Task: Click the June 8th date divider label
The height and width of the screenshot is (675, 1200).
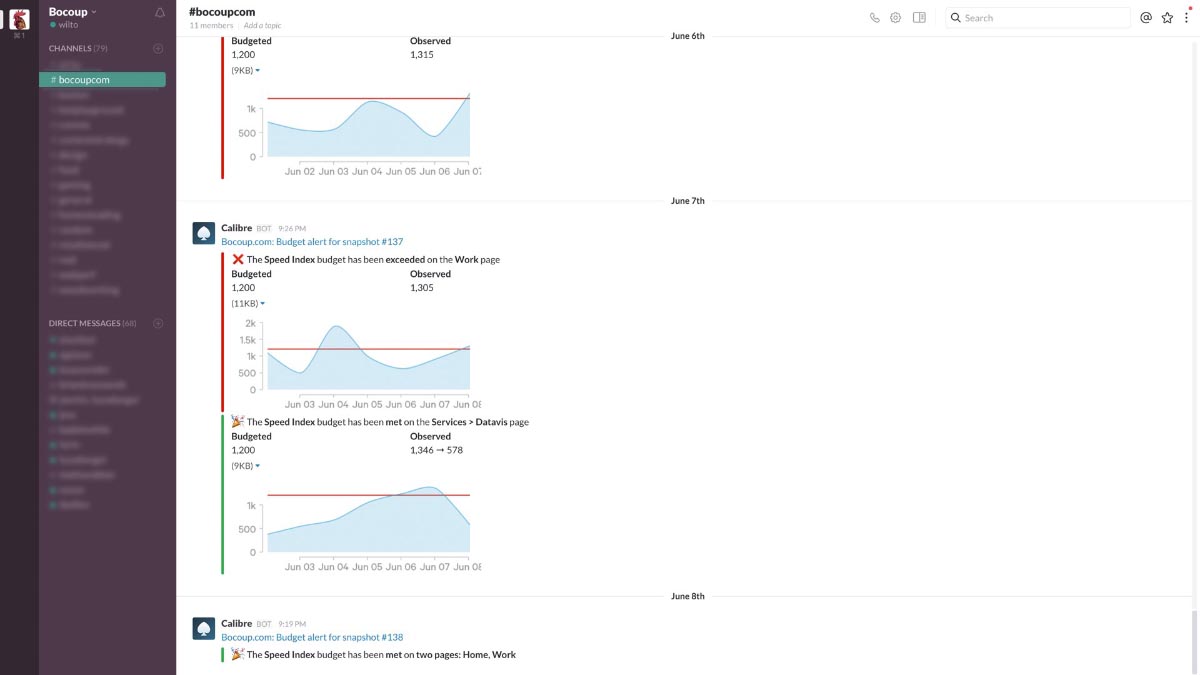Action: point(688,596)
